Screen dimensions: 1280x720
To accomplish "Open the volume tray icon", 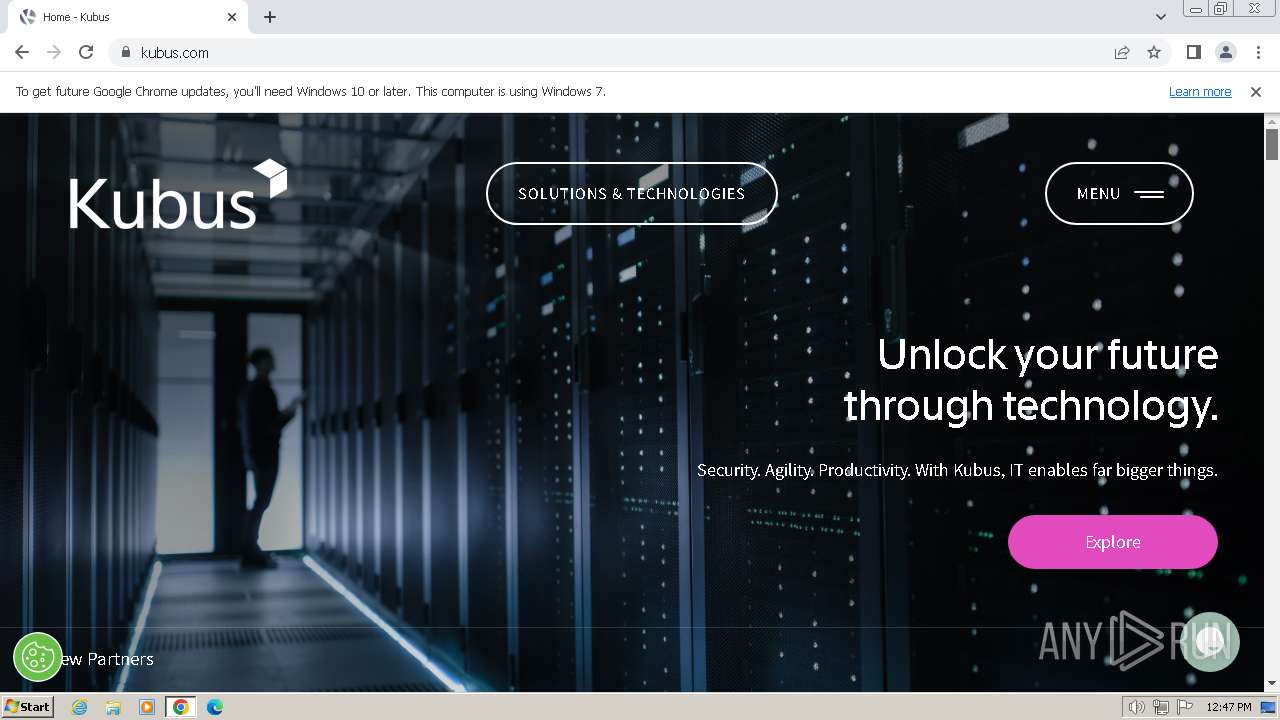I will click(1137, 707).
